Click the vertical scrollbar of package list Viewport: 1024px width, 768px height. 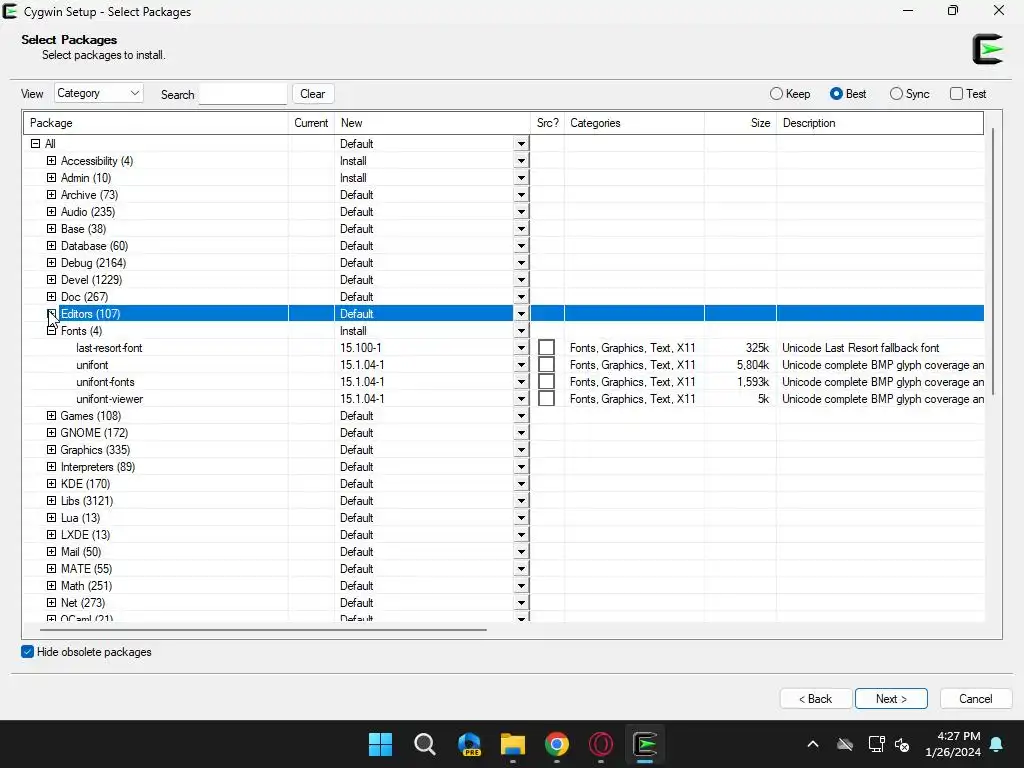pos(993,261)
